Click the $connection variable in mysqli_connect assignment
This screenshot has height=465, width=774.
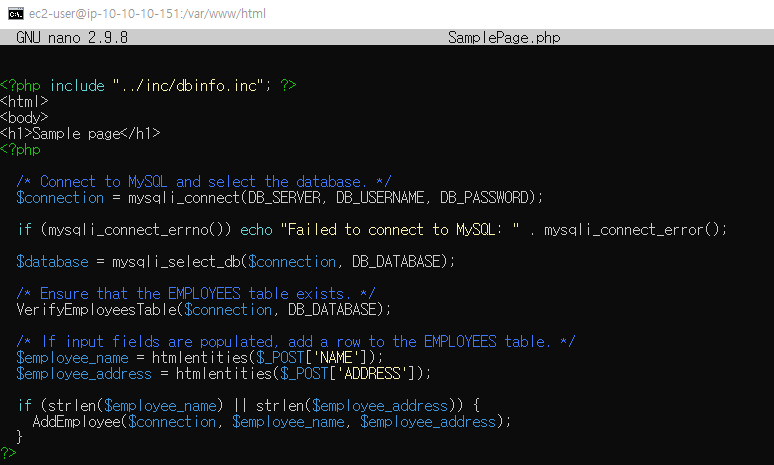pyautogui.click(x=60, y=198)
